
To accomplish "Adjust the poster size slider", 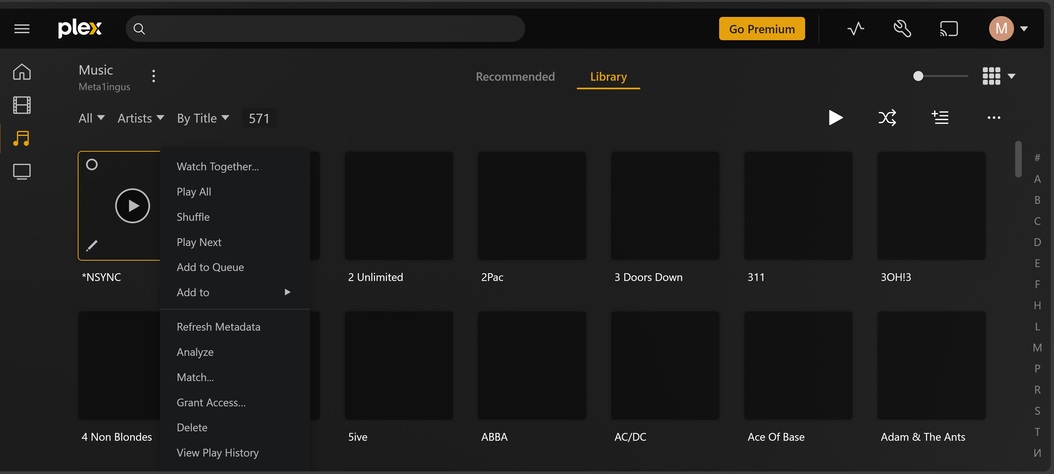I will (940, 76).
